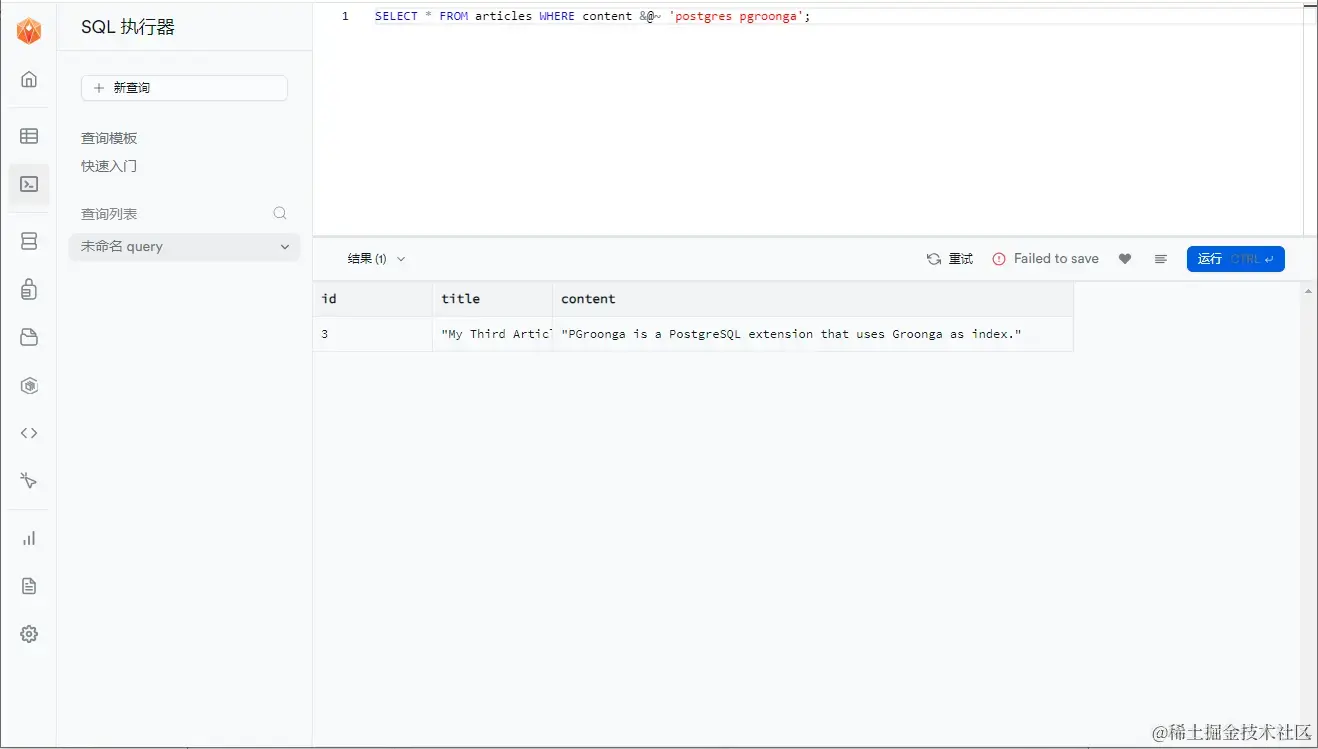
Task: Open the table editor icon
Action: [28, 136]
